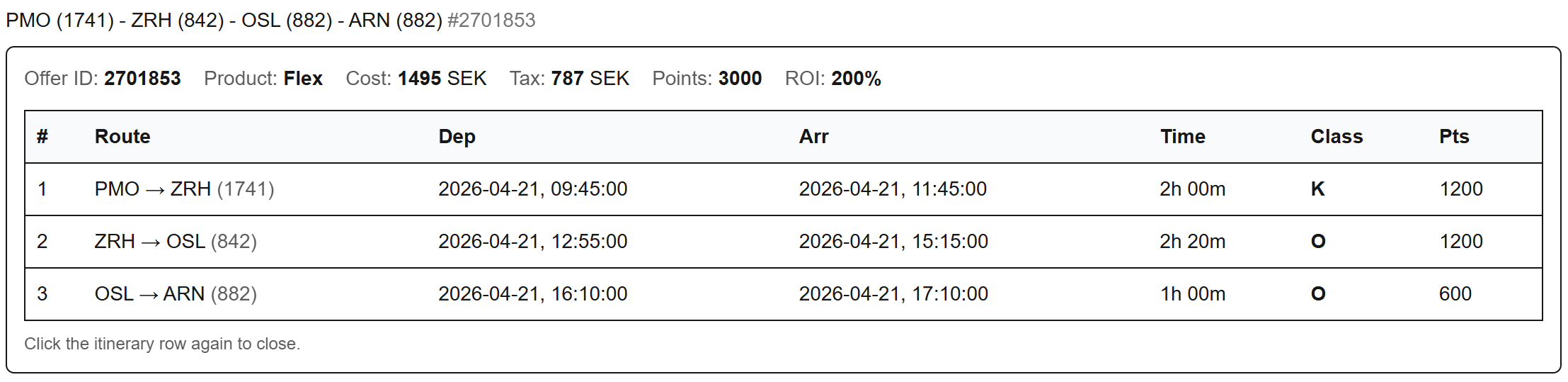
Task: Click the Arr column header
Action: click(813, 136)
